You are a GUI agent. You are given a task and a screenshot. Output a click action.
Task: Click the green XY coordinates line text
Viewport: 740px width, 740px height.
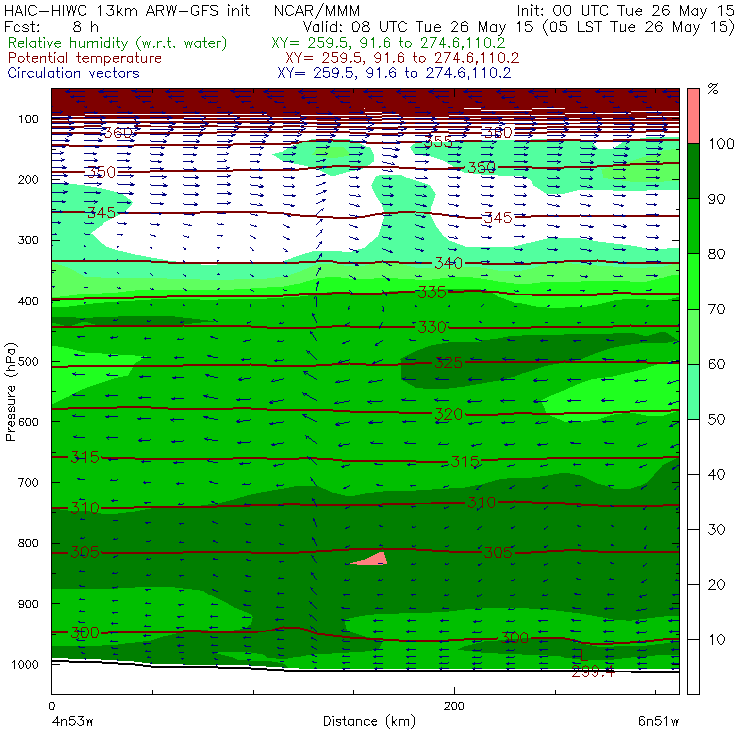(x=388, y=43)
